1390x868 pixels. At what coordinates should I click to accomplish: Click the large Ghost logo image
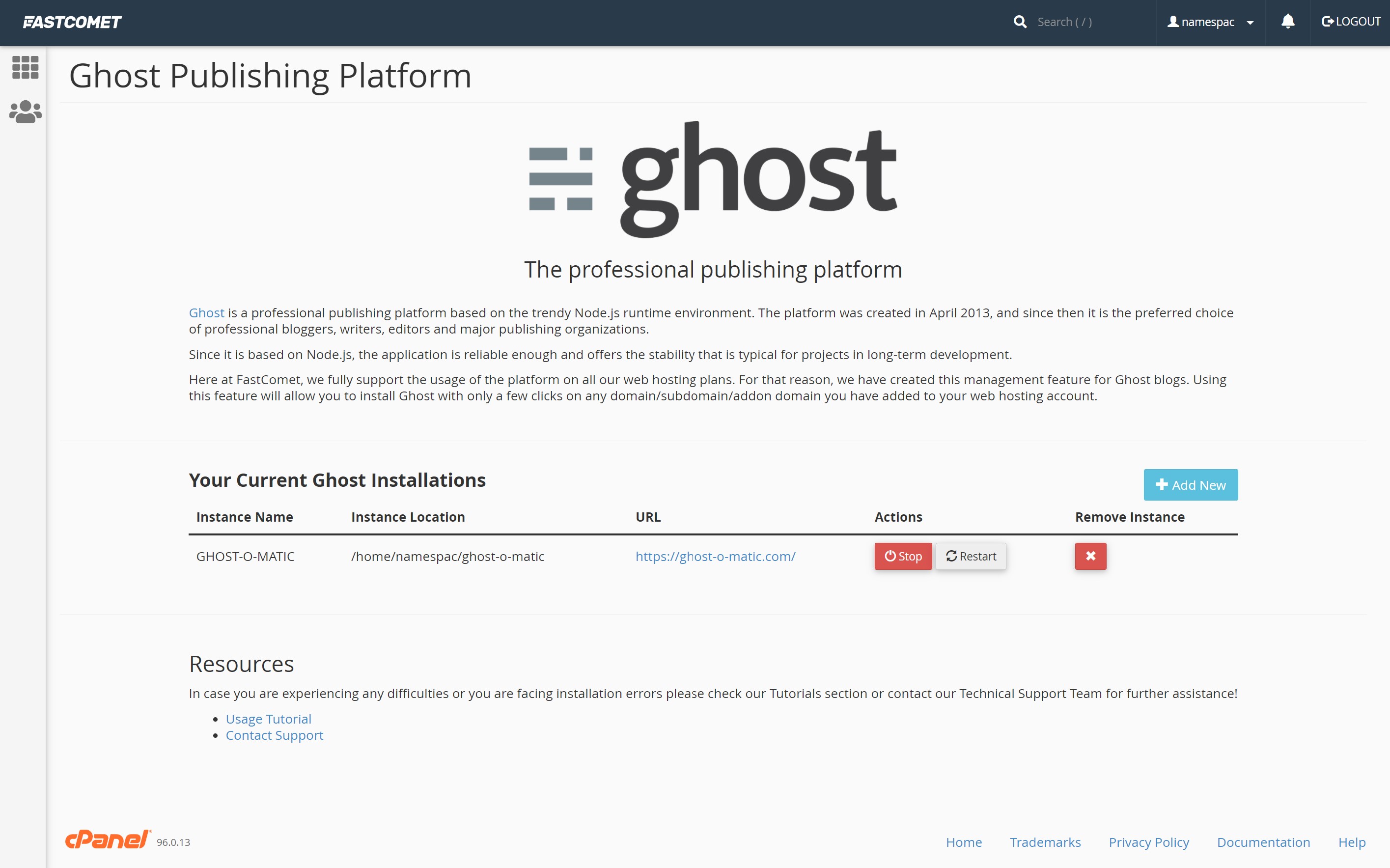[712, 179]
